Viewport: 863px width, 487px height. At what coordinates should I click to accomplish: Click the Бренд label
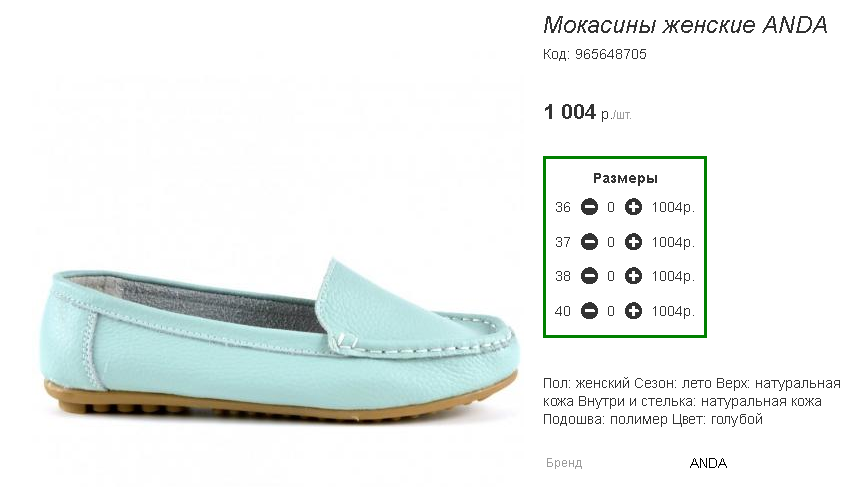[x=564, y=463]
